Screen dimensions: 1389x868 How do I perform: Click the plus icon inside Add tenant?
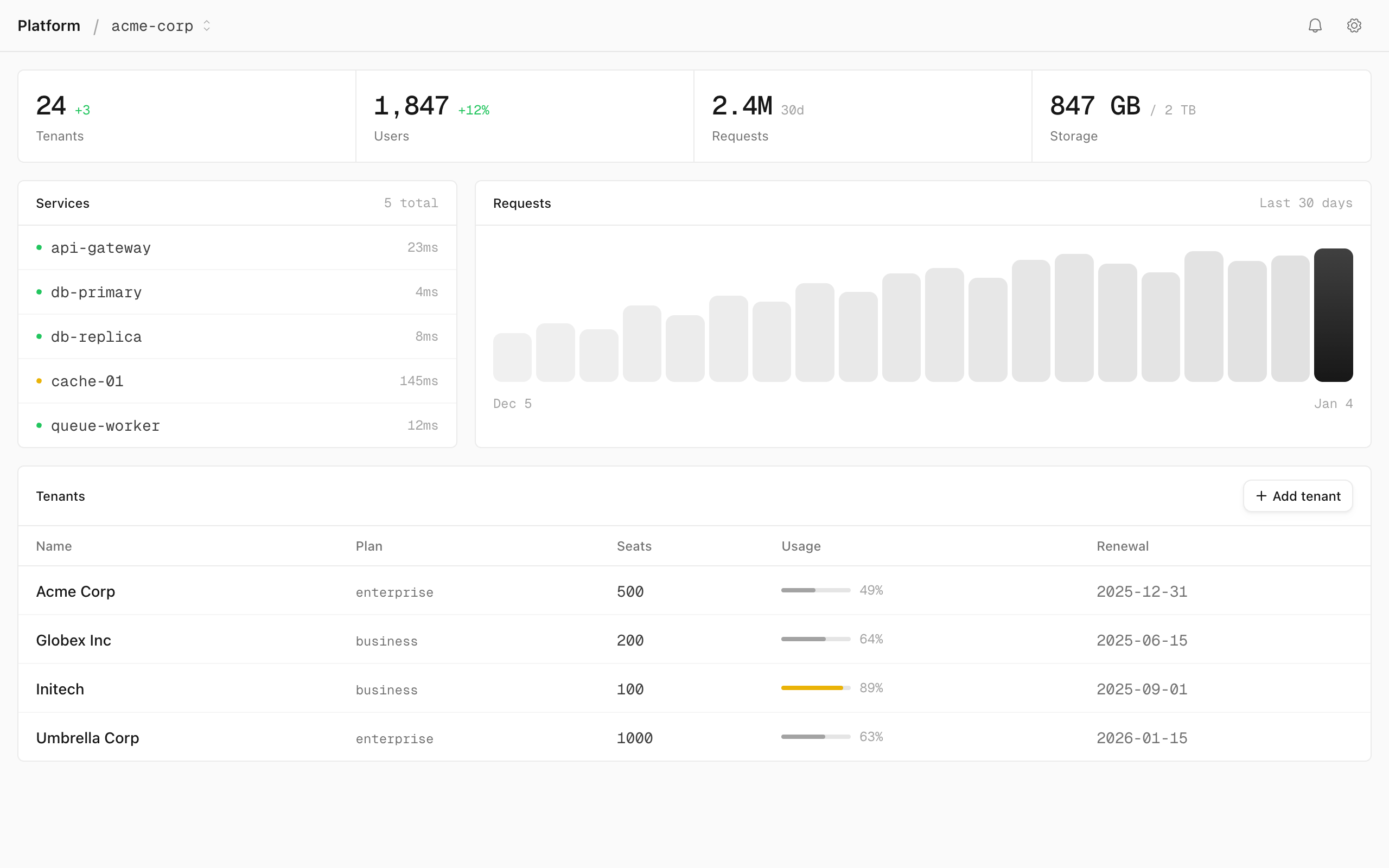click(x=1261, y=495)
